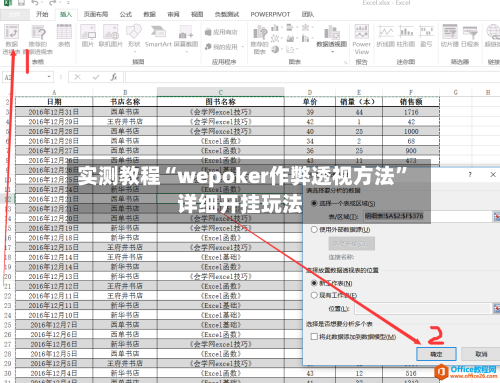The image size is (500, 383).
Task: Click cell with 2016年12月31日
Action: click(54, 112)
